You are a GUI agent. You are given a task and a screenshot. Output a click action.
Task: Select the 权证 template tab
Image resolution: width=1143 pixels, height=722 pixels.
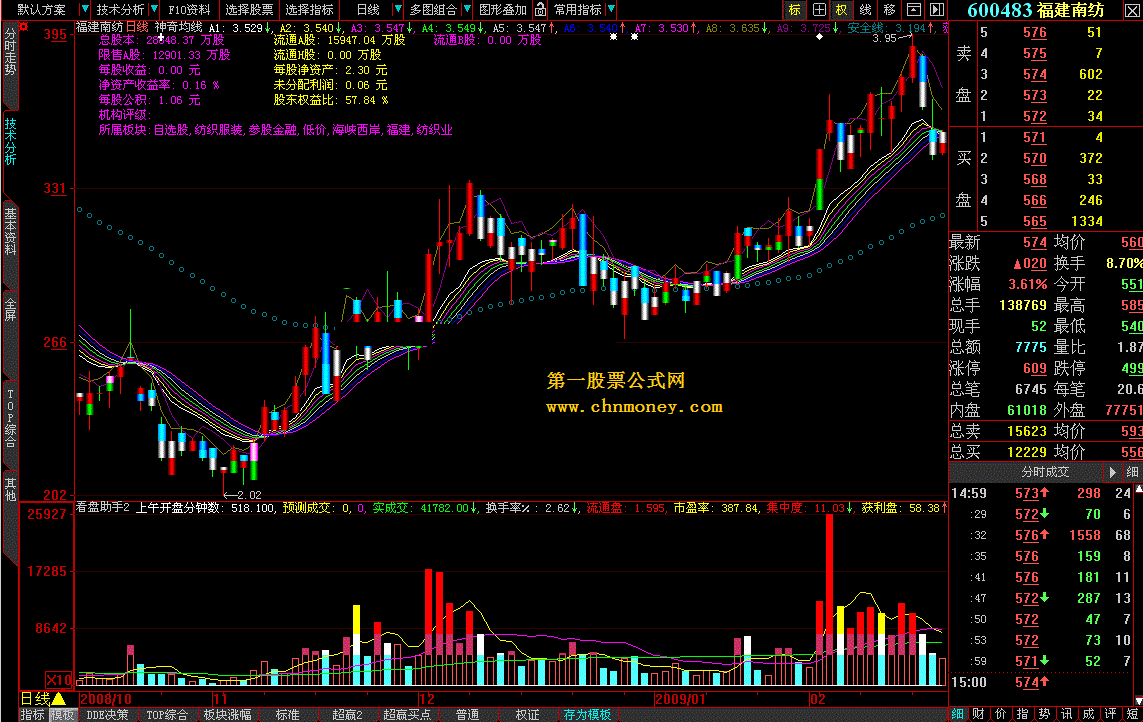pos(527,715)
